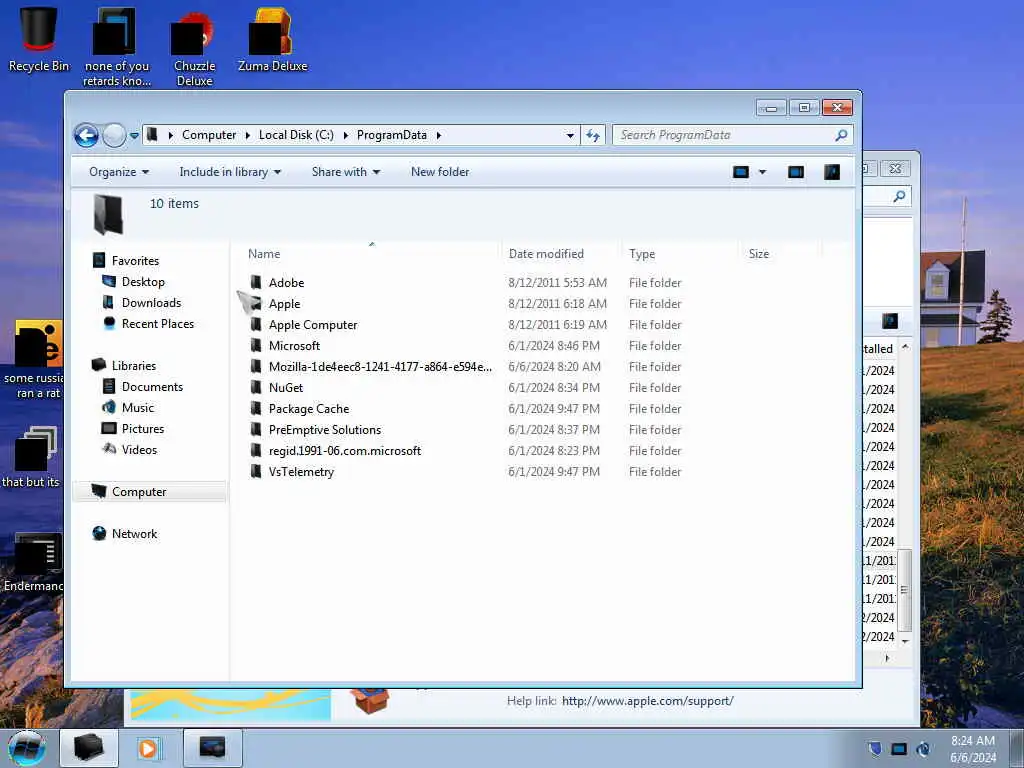Expand the arrow after ProgramData breadcrumb
The height and width of the screenshot is (768, 1024).
pos(439,135)
